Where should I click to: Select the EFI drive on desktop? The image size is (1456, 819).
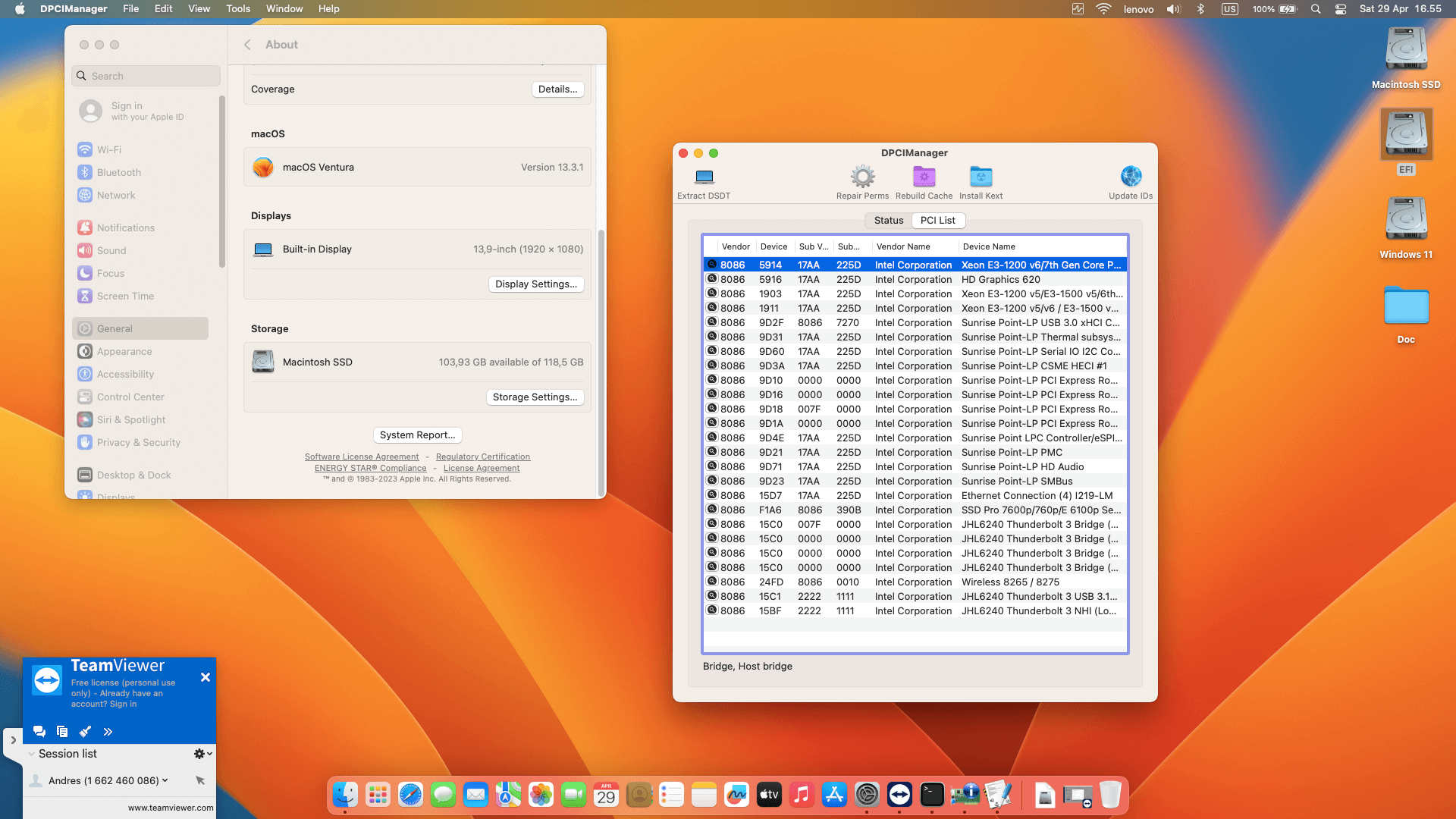tap(1406, 142)
